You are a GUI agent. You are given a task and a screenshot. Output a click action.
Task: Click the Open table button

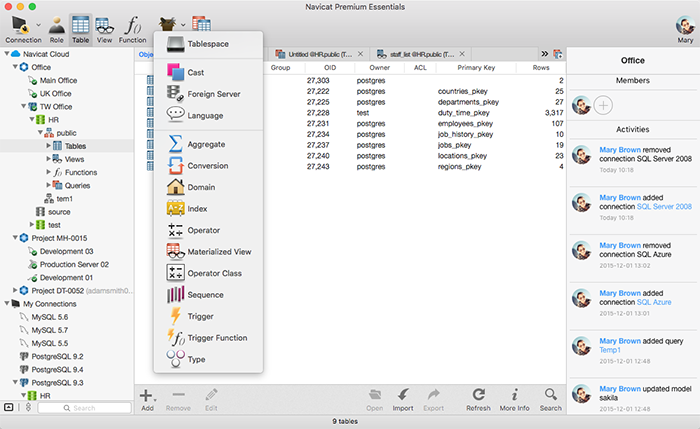tap(375, 400)
